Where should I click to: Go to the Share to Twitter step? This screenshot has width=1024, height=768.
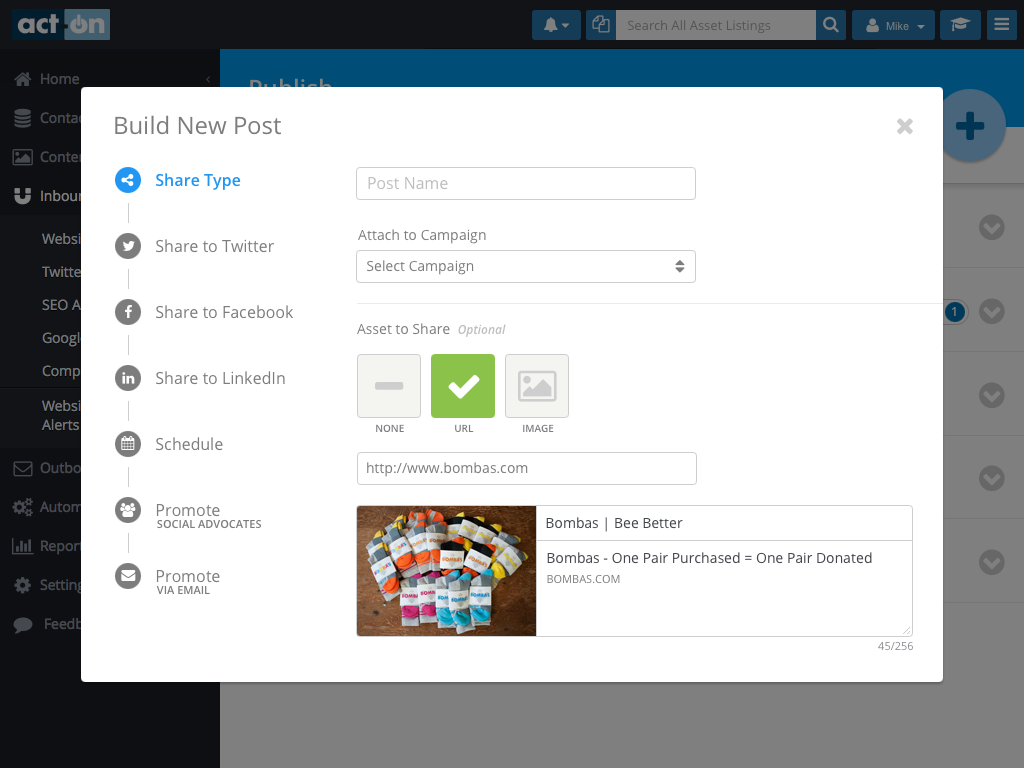[215, 246]
